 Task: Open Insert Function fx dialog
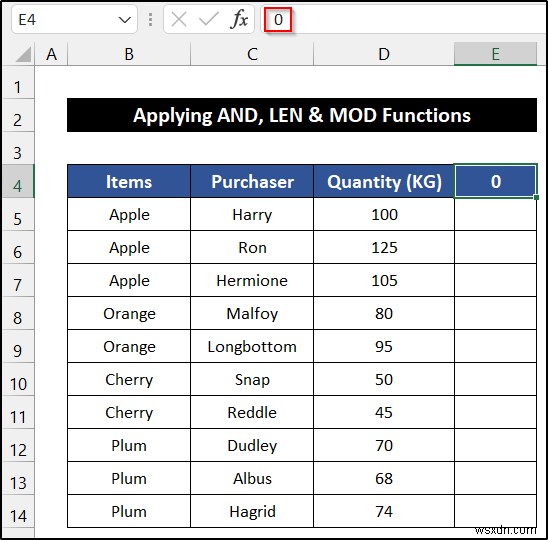(x=239, y=20)
